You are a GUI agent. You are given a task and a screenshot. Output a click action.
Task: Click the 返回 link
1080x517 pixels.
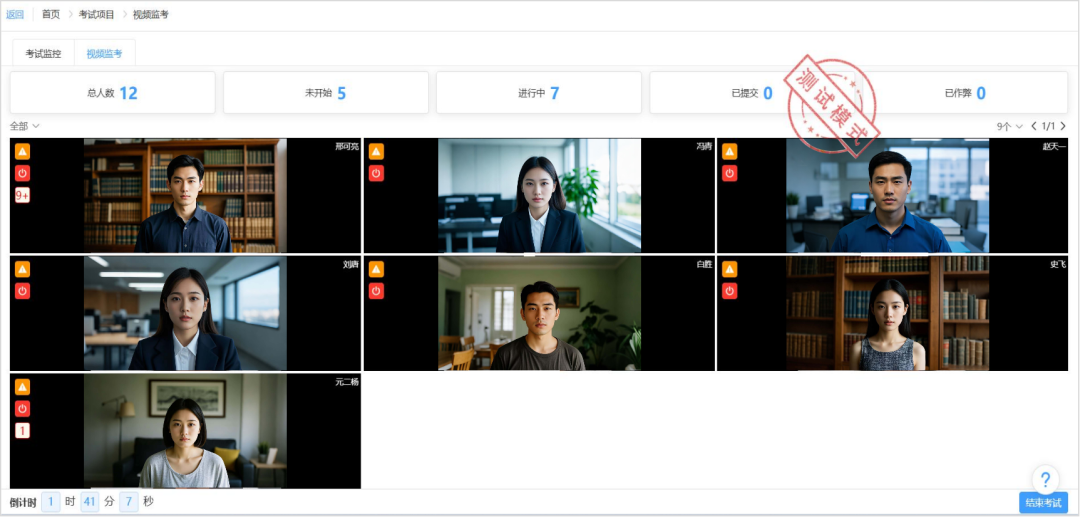pyautogui.click(x=15, y=14)
